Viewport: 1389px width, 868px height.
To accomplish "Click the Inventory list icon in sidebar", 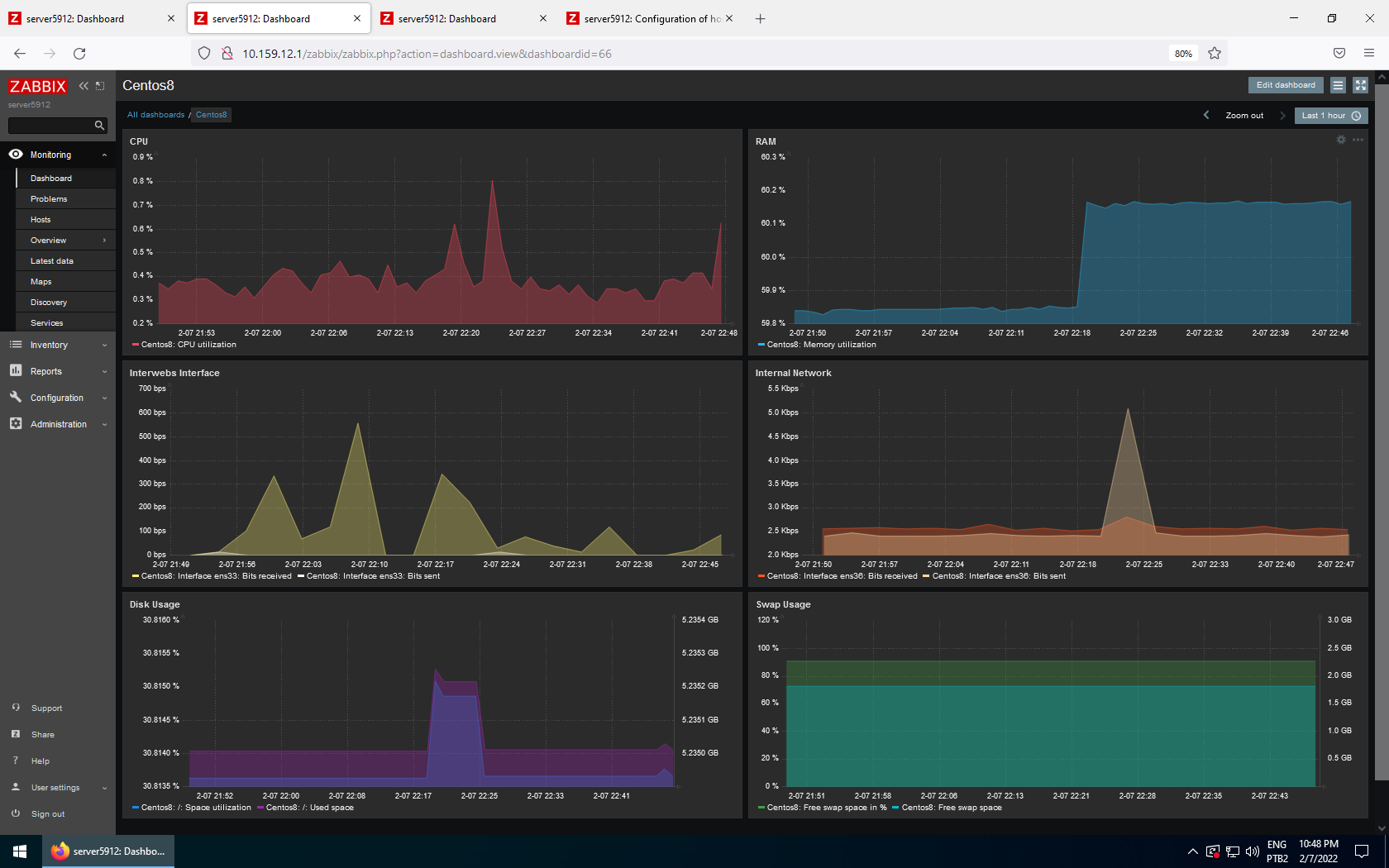I will click(x=15, y=345).
